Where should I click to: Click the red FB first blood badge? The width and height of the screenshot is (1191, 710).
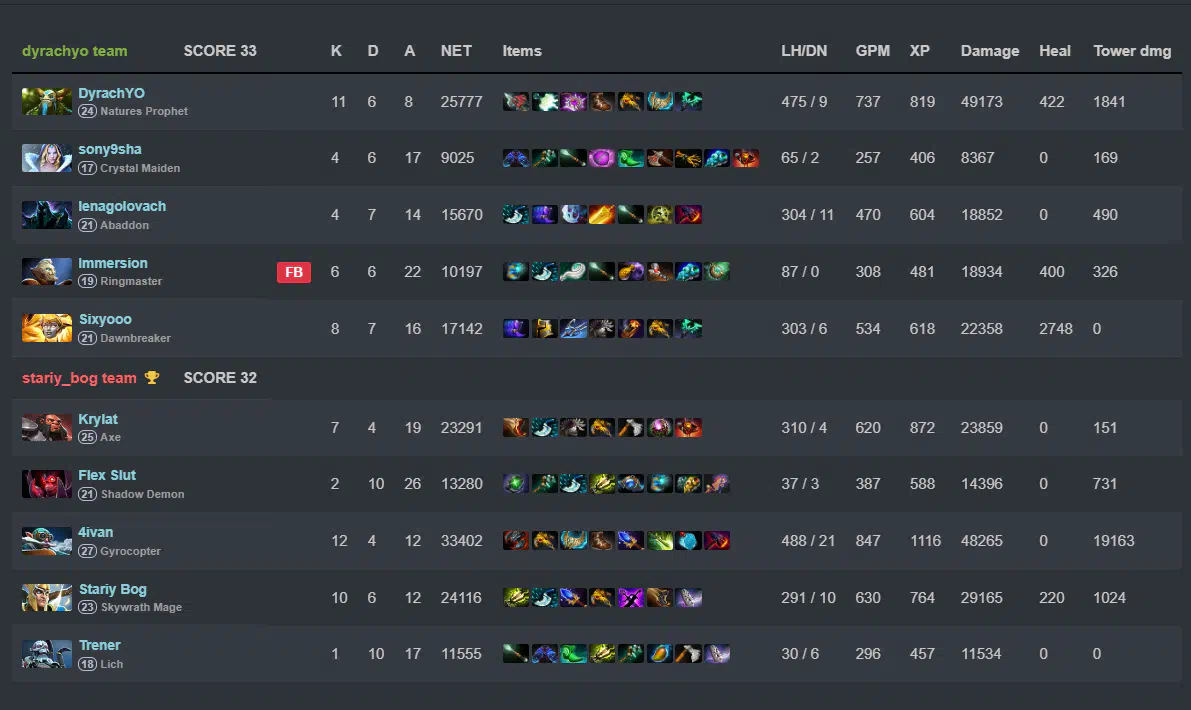pyautogui.click(x=294, y=272)
